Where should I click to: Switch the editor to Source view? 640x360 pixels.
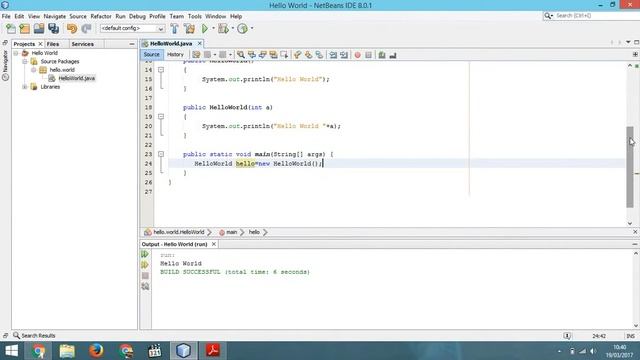151,55
